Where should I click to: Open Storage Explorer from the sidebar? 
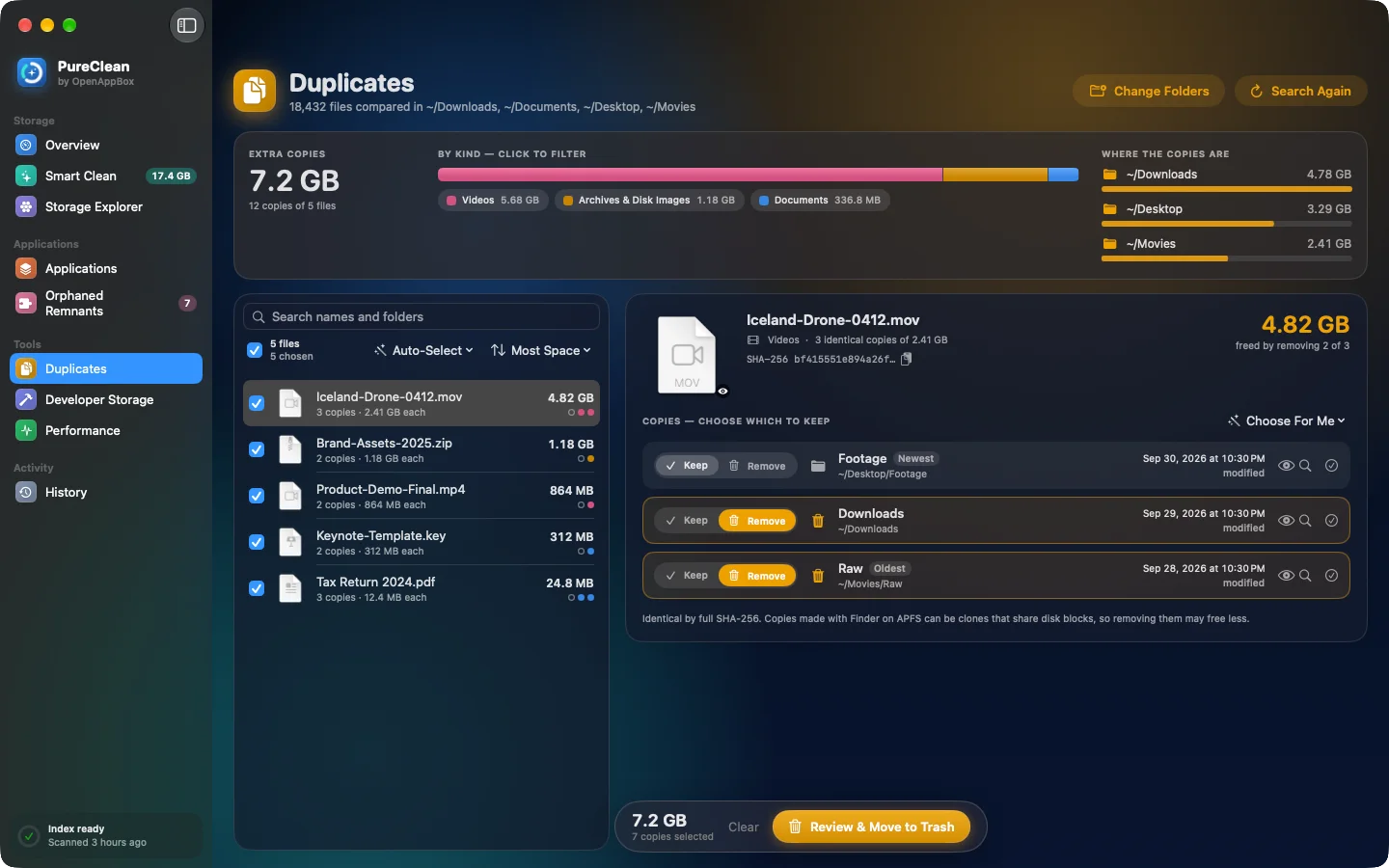pyautogui.click(x=106, y=206)
